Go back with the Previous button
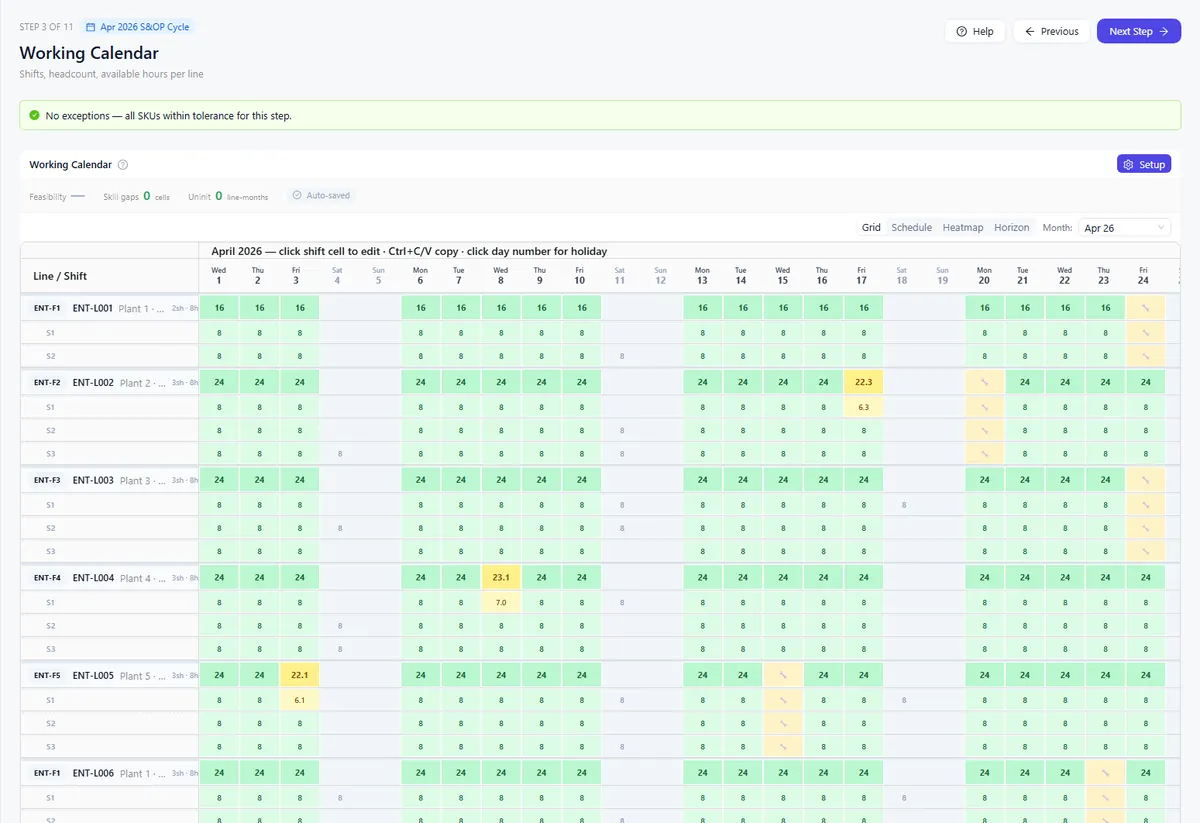 pos(1051,31)
